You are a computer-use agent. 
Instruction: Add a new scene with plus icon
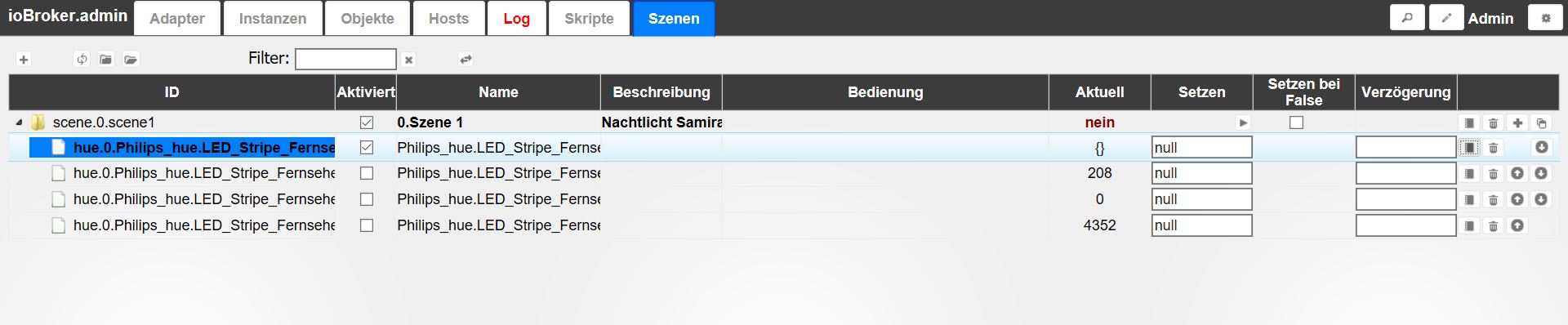(24, 60)
